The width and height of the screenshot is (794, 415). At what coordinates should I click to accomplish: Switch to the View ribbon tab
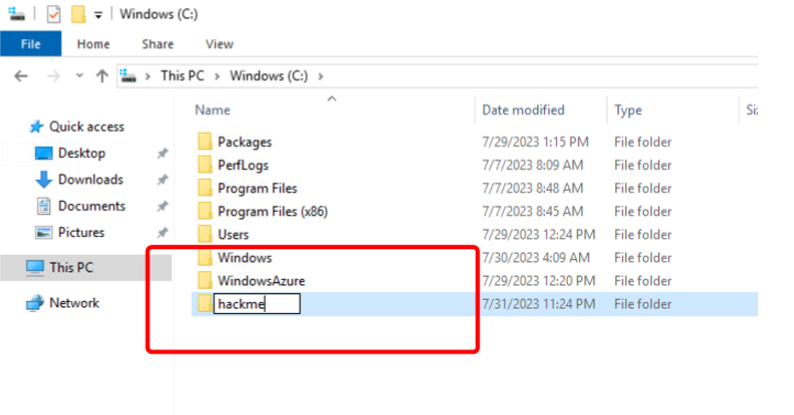219,44
